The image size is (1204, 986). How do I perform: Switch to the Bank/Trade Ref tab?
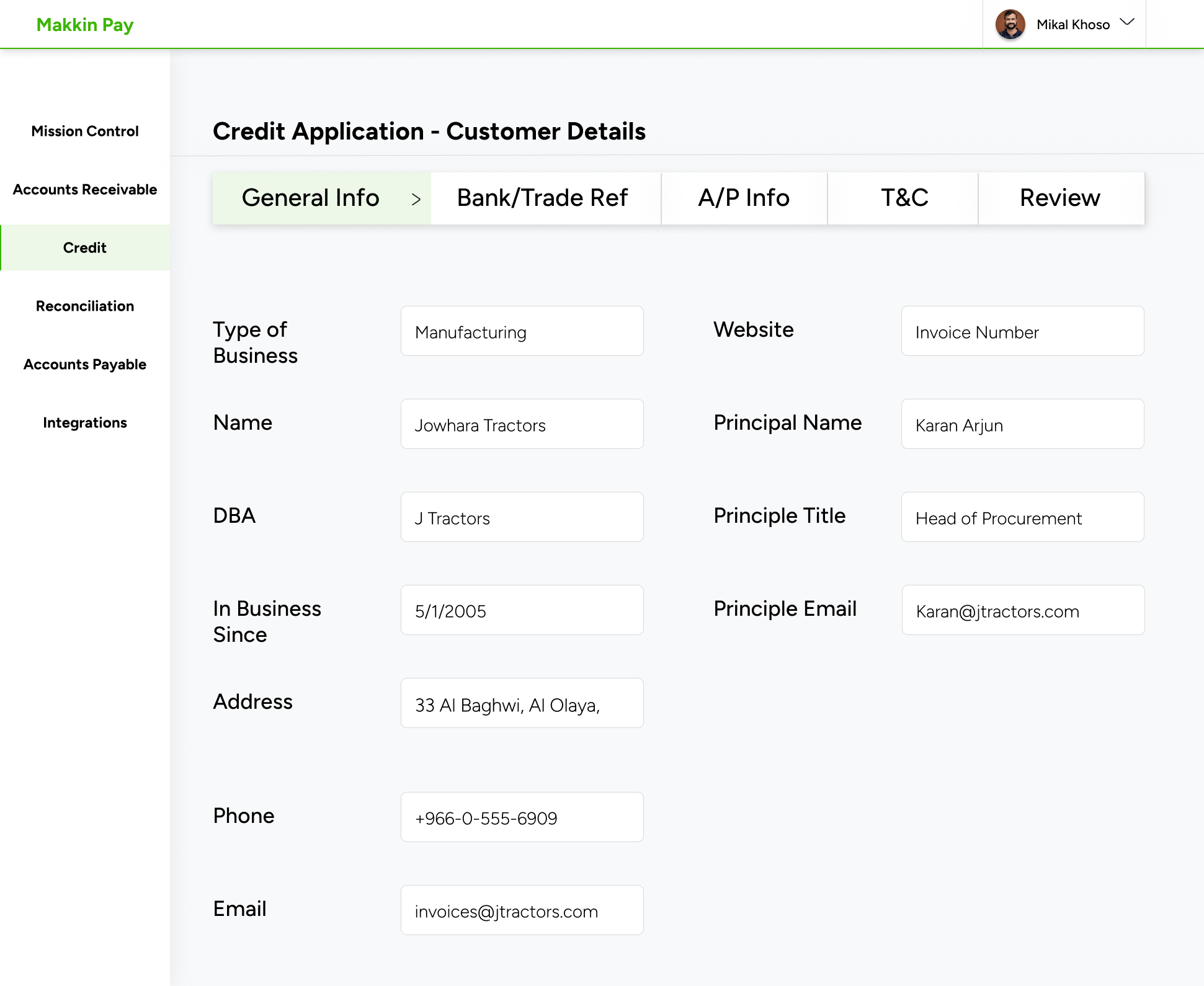tap(543, 198)
